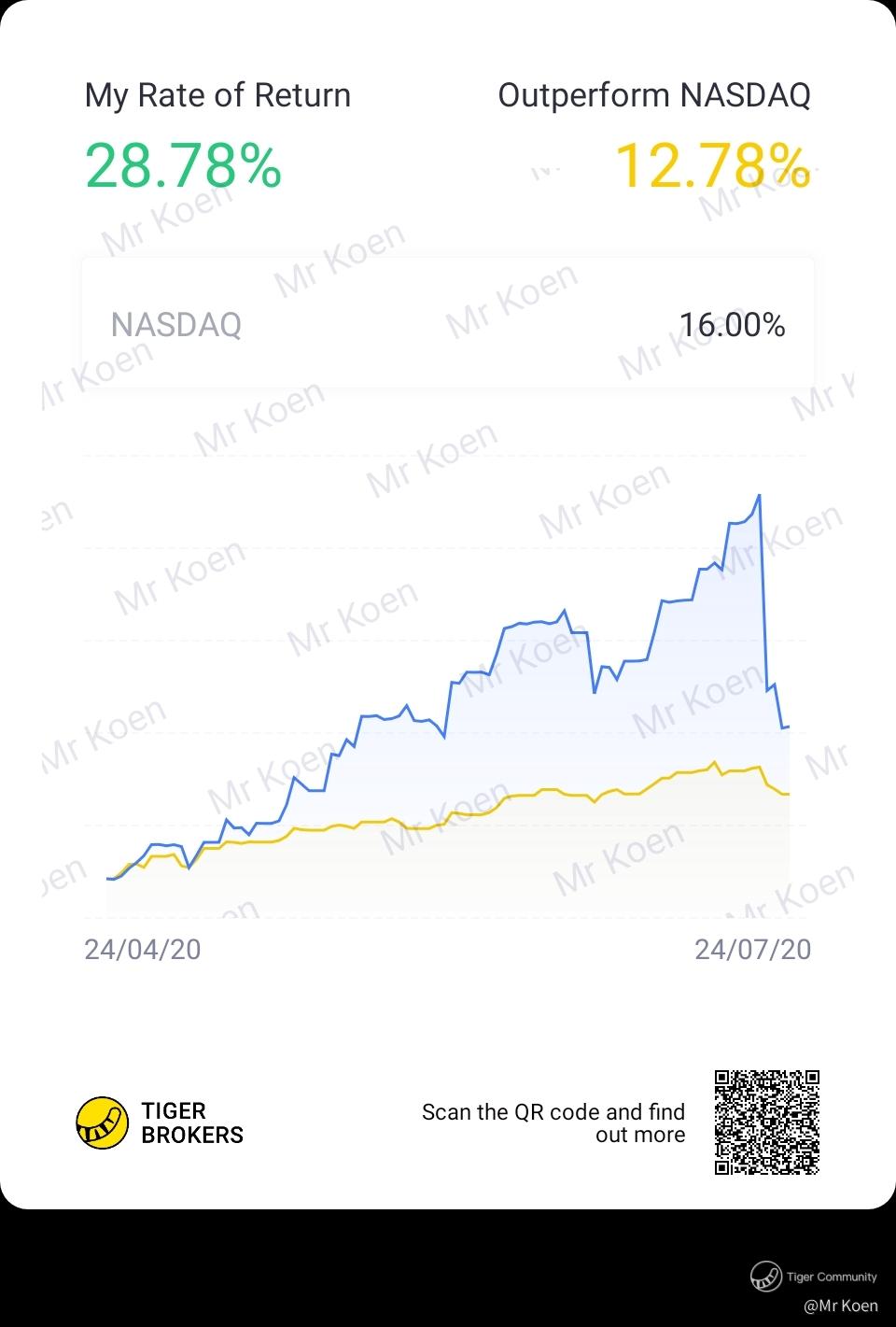Click the yellow NASDAQ line's end point
This screenshot has width=896, height=1327.
(789, 794)
